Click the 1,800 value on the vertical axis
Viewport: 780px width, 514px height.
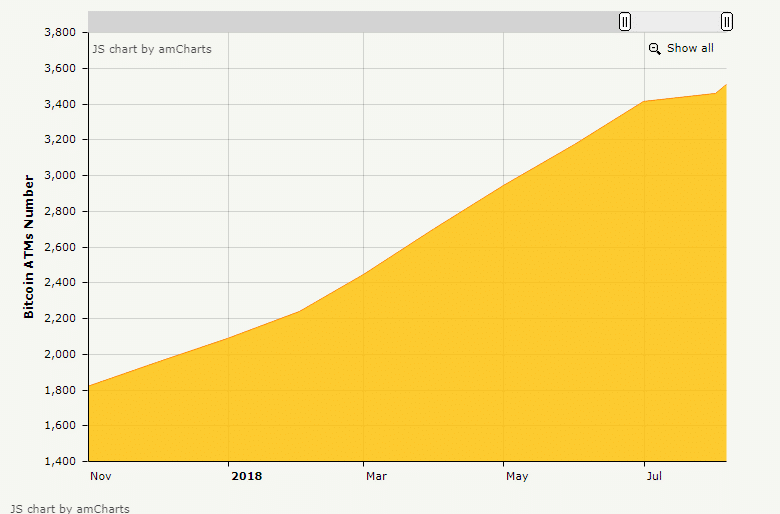60,390
